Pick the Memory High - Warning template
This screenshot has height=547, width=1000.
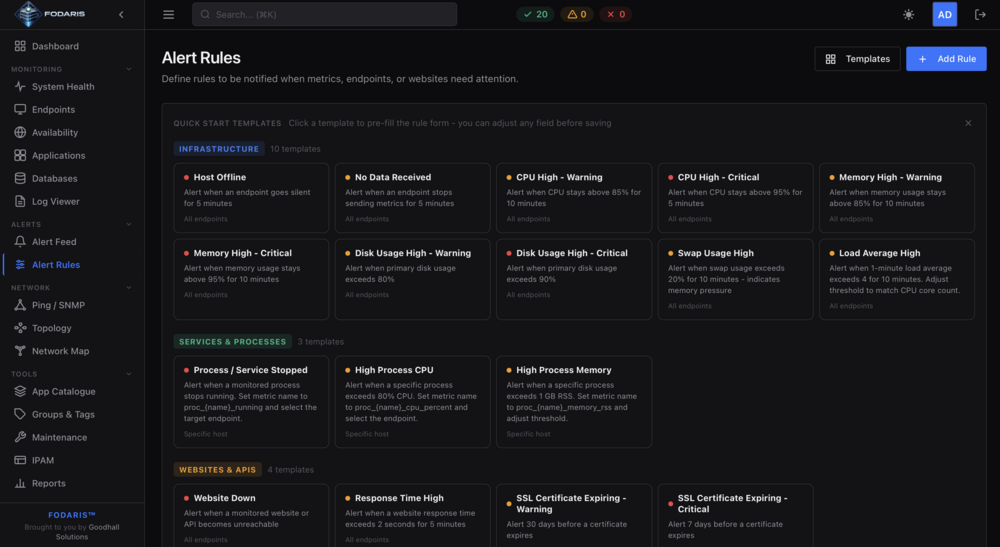(896, 198)
